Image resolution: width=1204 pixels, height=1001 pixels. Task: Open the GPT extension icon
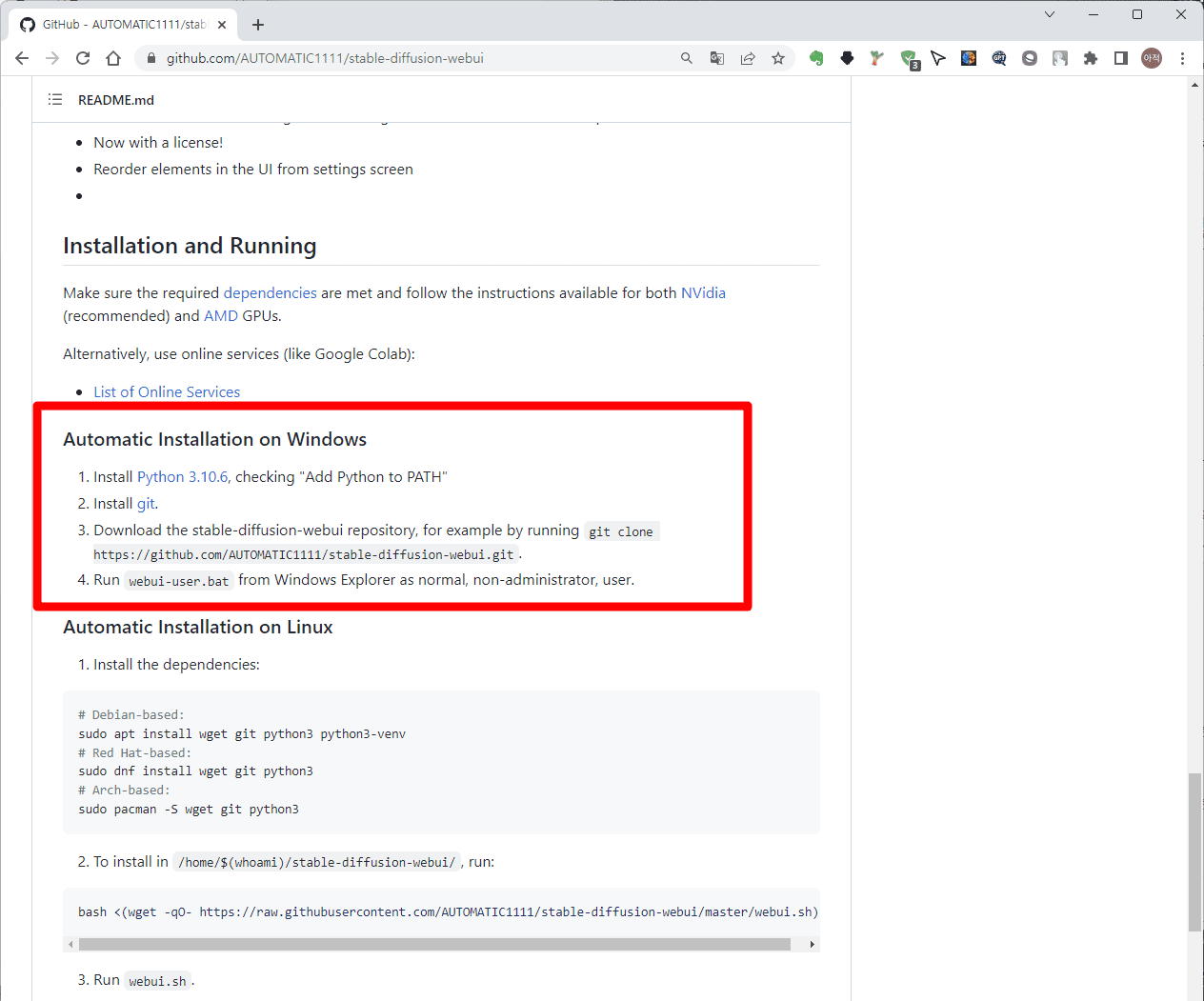(999, 58)
